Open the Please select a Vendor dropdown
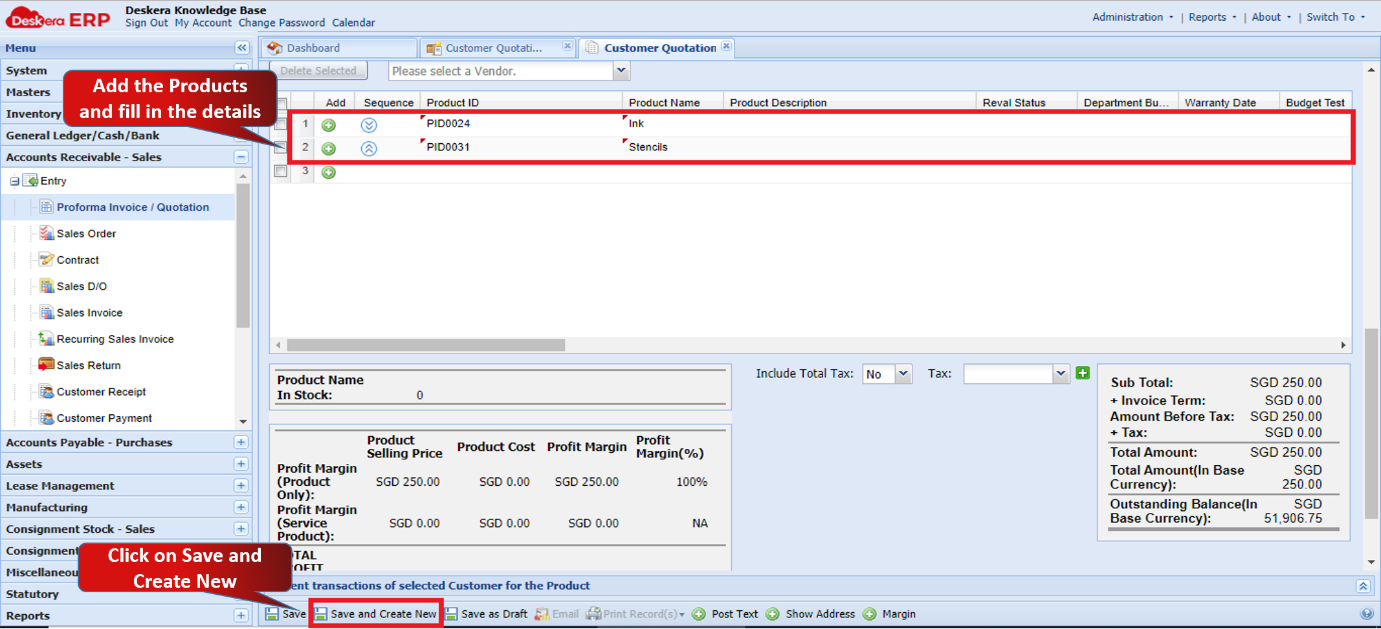The image size is (1381, 629). [x=621, y=71]
